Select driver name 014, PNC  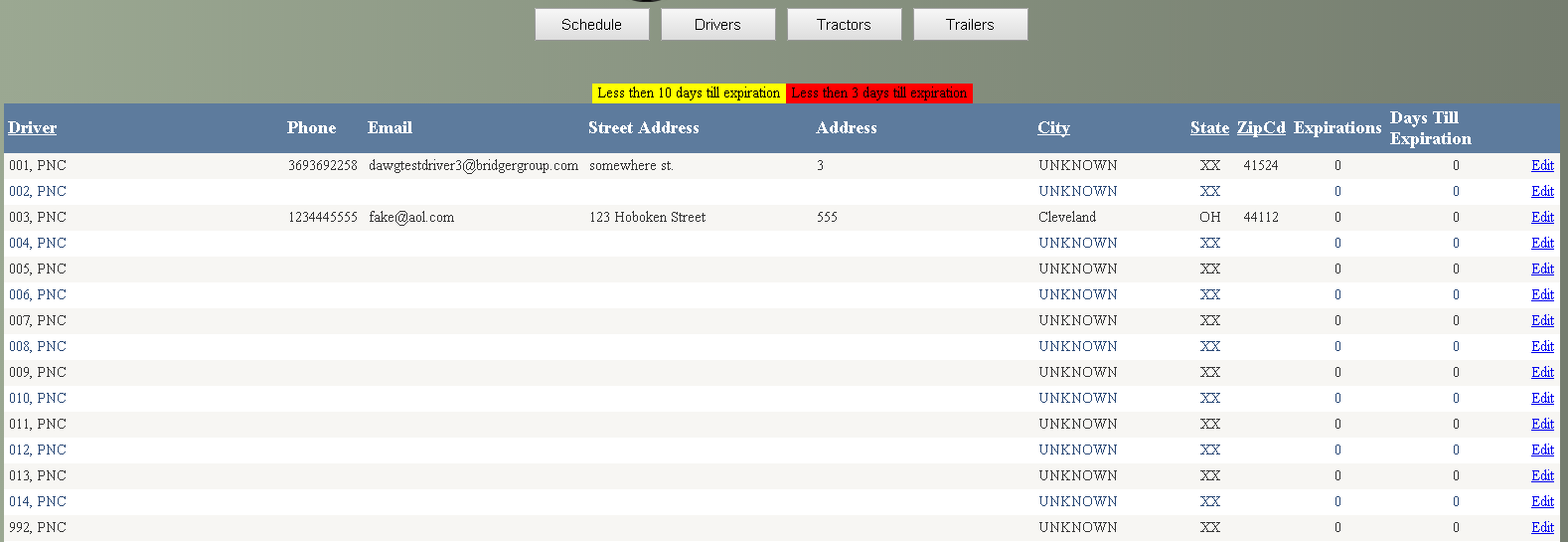pyautogui.click(x=38, y=501)
